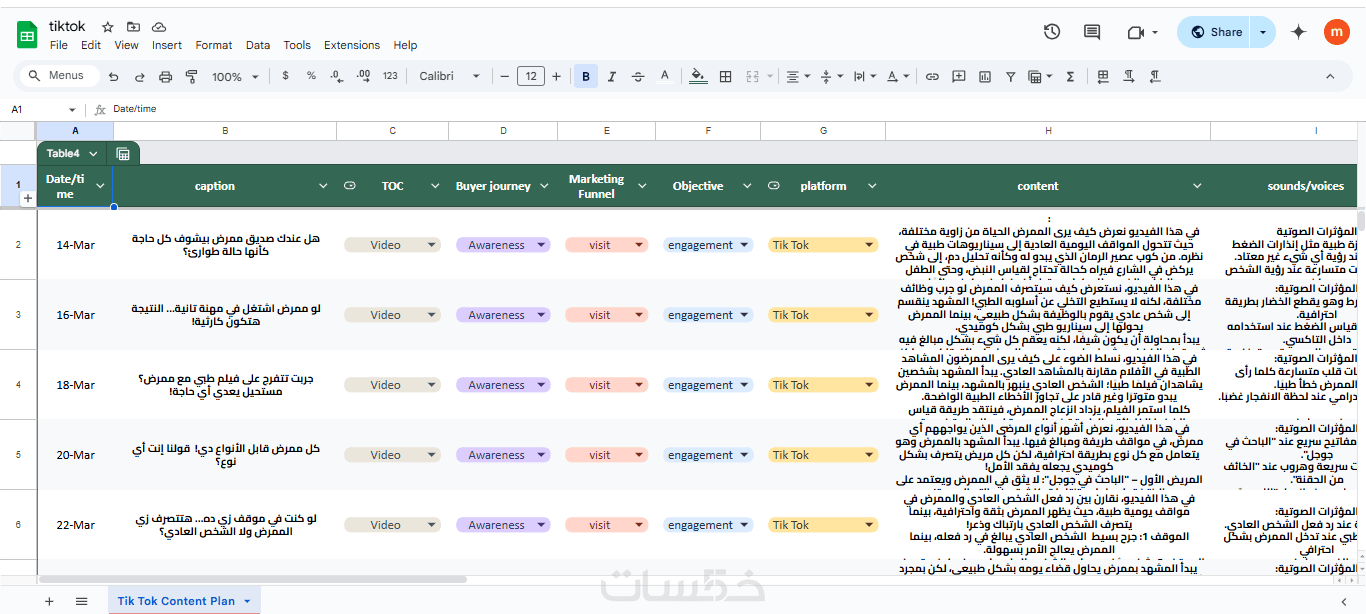This screenshot has height=614, width=1366.
Task: Open account avatar m
Action: click(1337, 32)
